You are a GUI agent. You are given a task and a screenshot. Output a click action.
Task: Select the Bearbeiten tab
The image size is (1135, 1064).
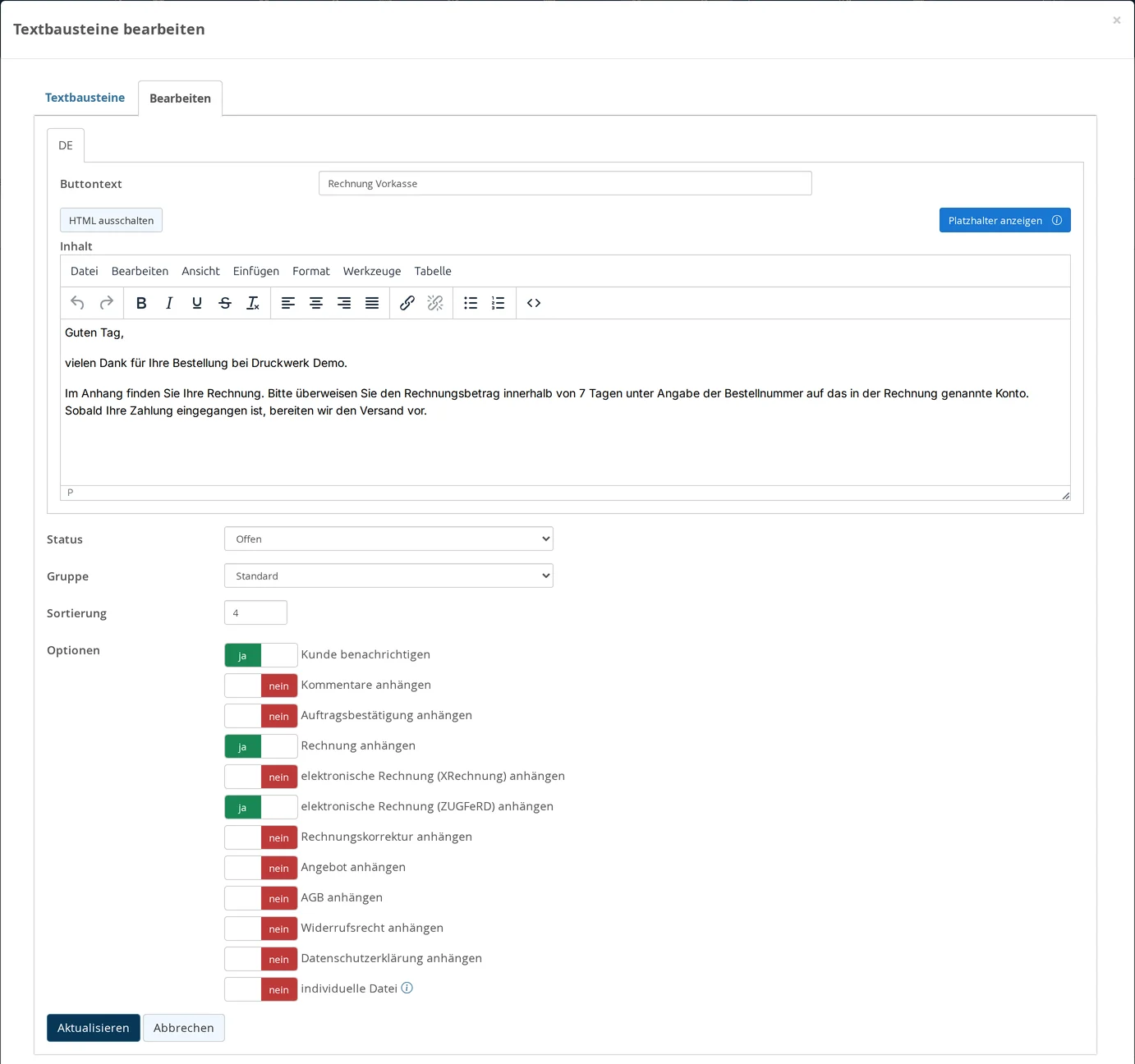181,99
